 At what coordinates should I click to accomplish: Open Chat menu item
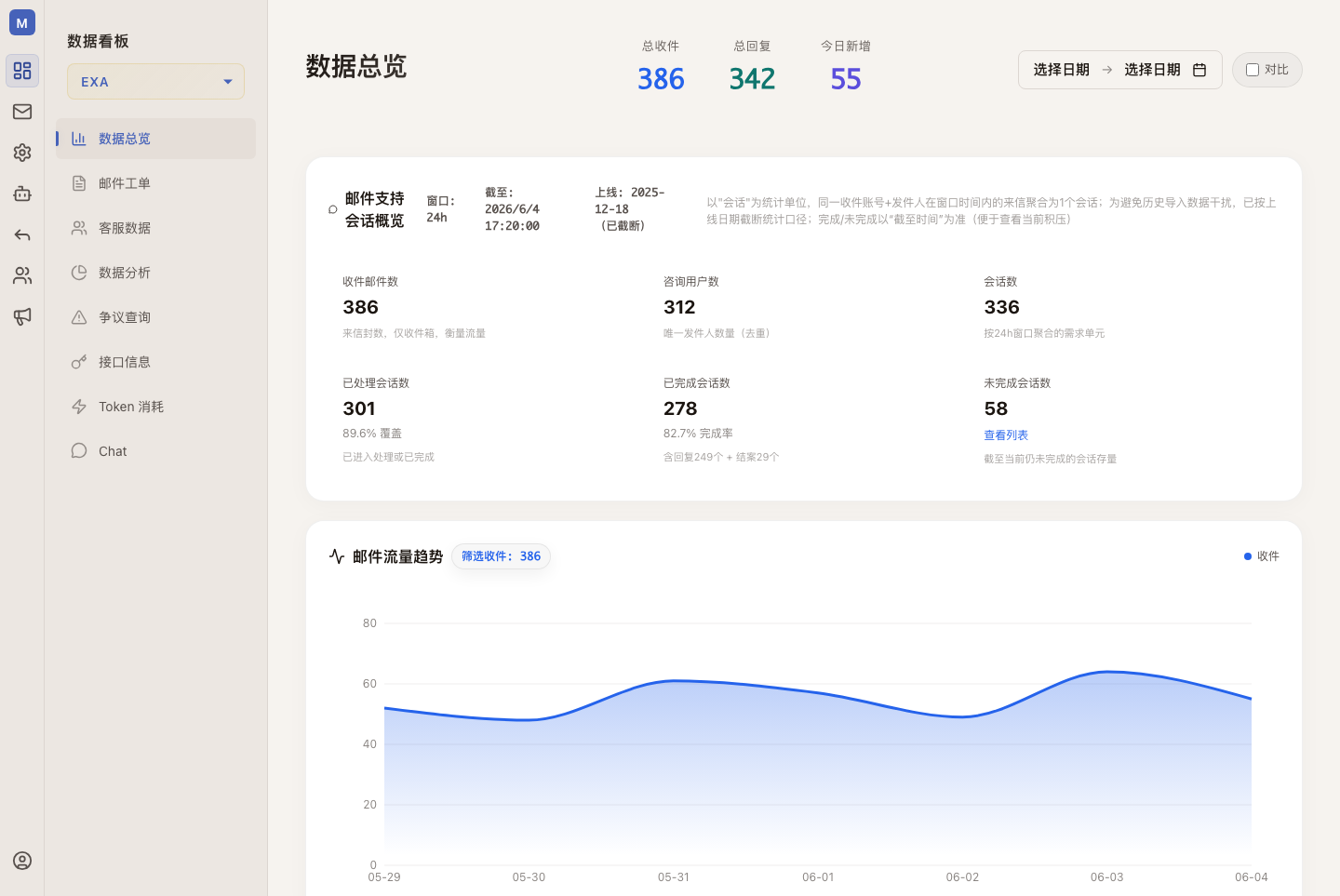[155, 451]
